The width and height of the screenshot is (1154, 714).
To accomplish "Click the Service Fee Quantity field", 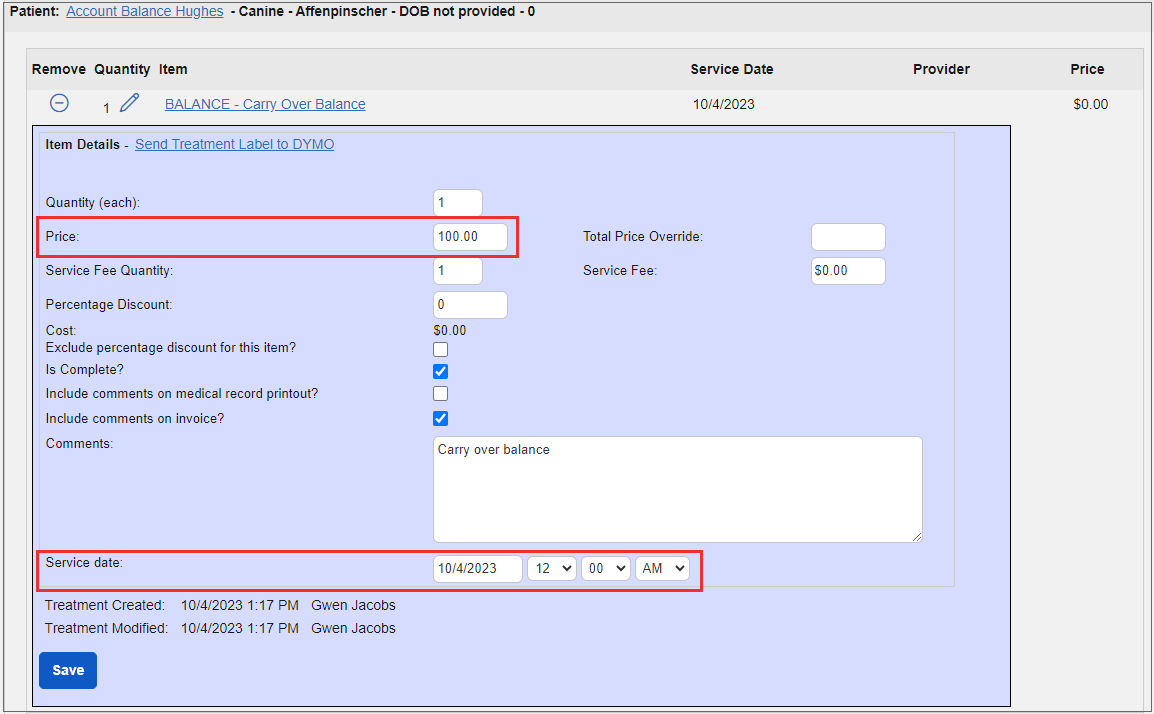I will [458, 271].
